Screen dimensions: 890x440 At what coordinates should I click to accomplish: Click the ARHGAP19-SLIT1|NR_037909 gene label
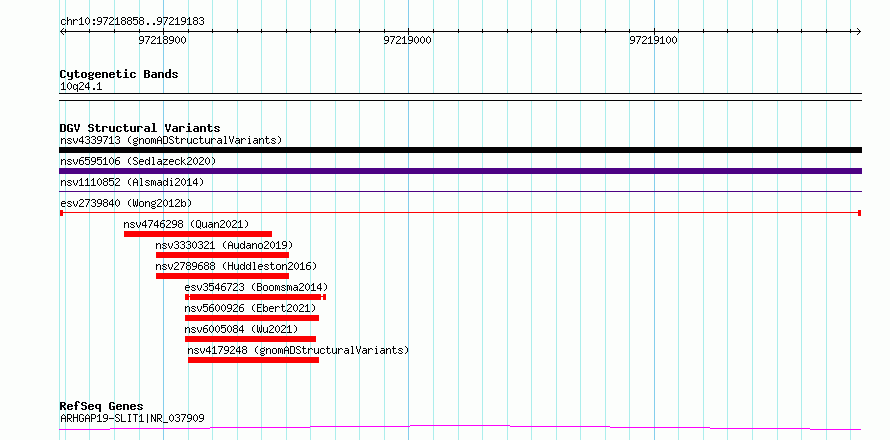(132, 419)
